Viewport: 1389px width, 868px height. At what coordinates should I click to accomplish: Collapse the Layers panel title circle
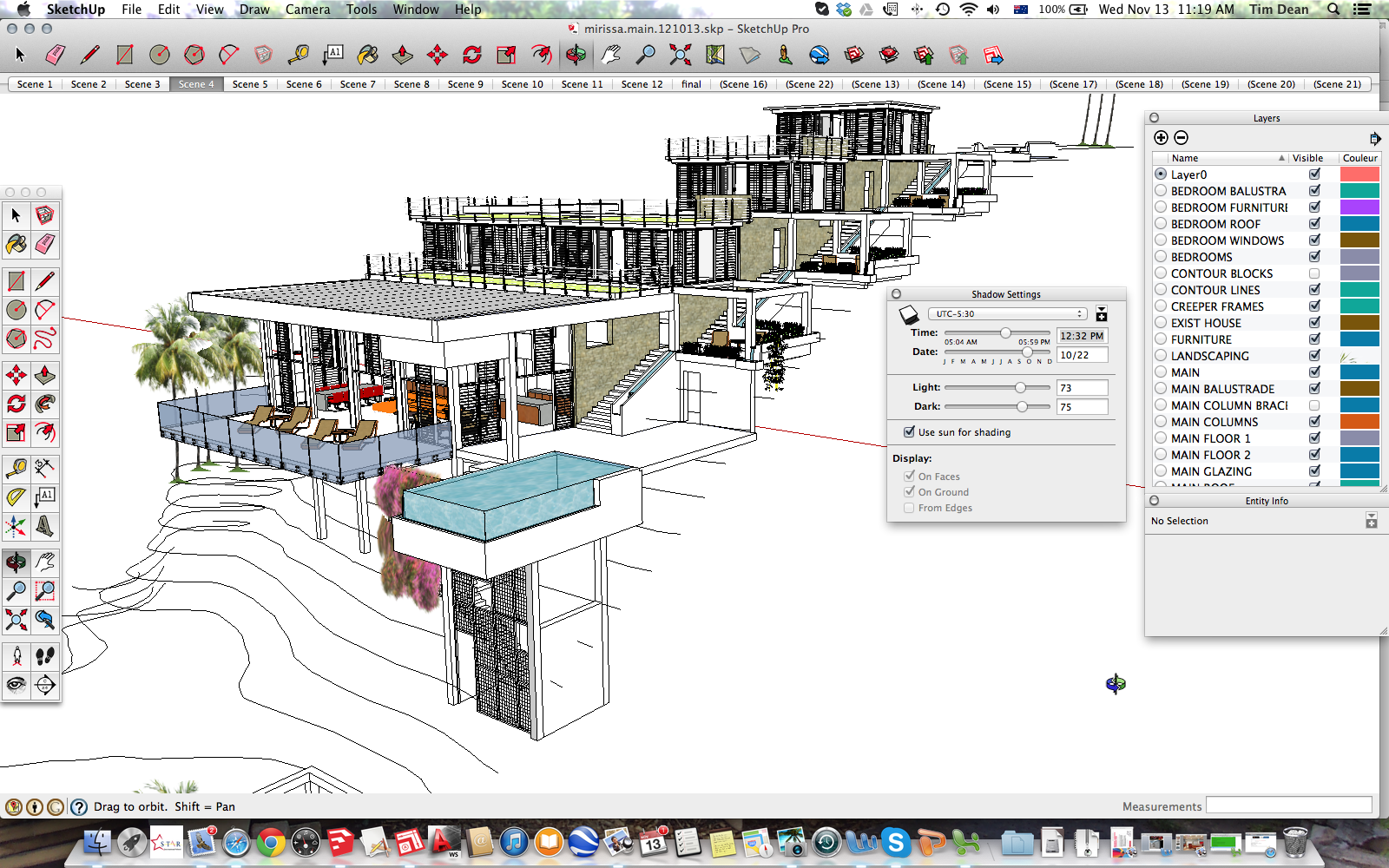pyautogui.click(x=1154, y=118)
